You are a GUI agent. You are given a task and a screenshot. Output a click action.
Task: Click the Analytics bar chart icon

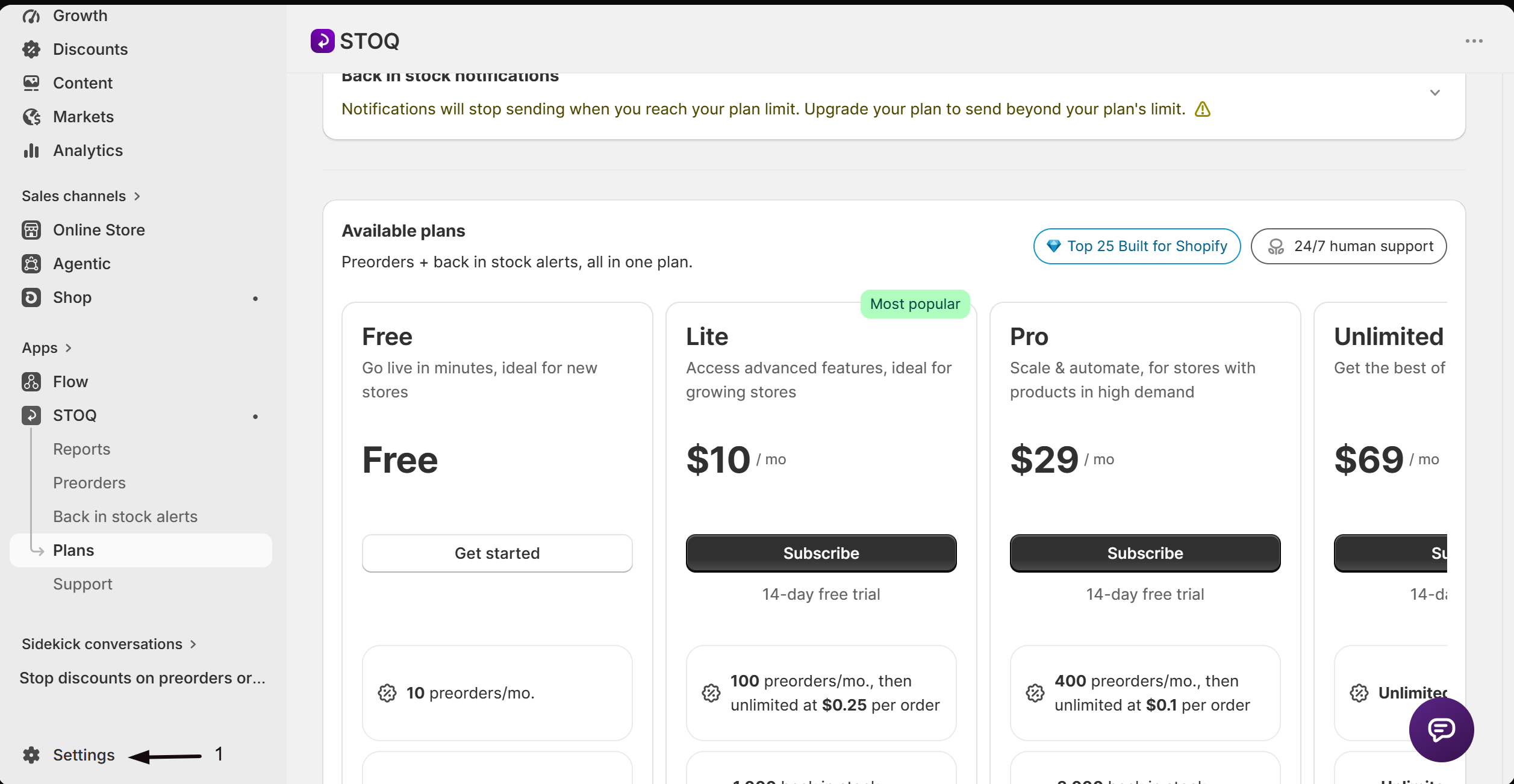(x=31, y=151)
